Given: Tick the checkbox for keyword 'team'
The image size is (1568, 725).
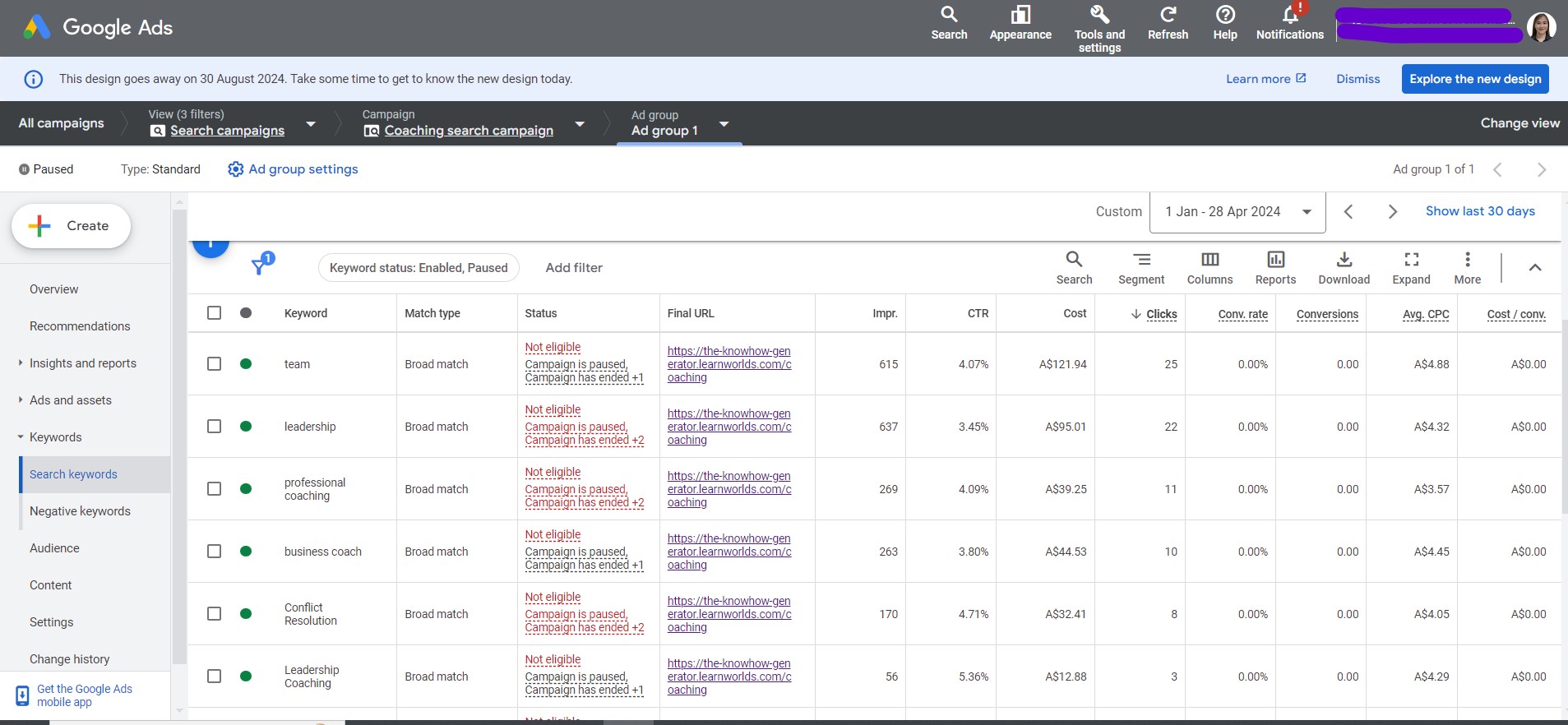Looking at the screenshot, I should tap(215, 364).
